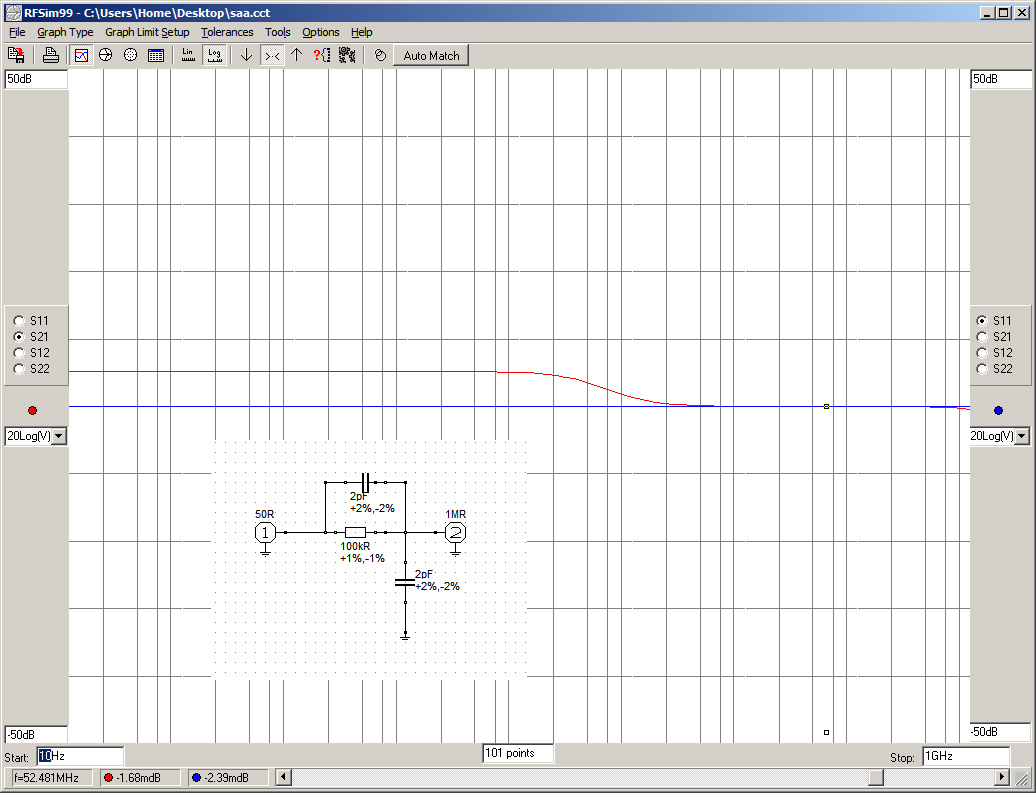Viewport: 1036px width, 793px height.
Task: Select the 100kR resistor in the schematic
Action: click(x=355, y=532)
